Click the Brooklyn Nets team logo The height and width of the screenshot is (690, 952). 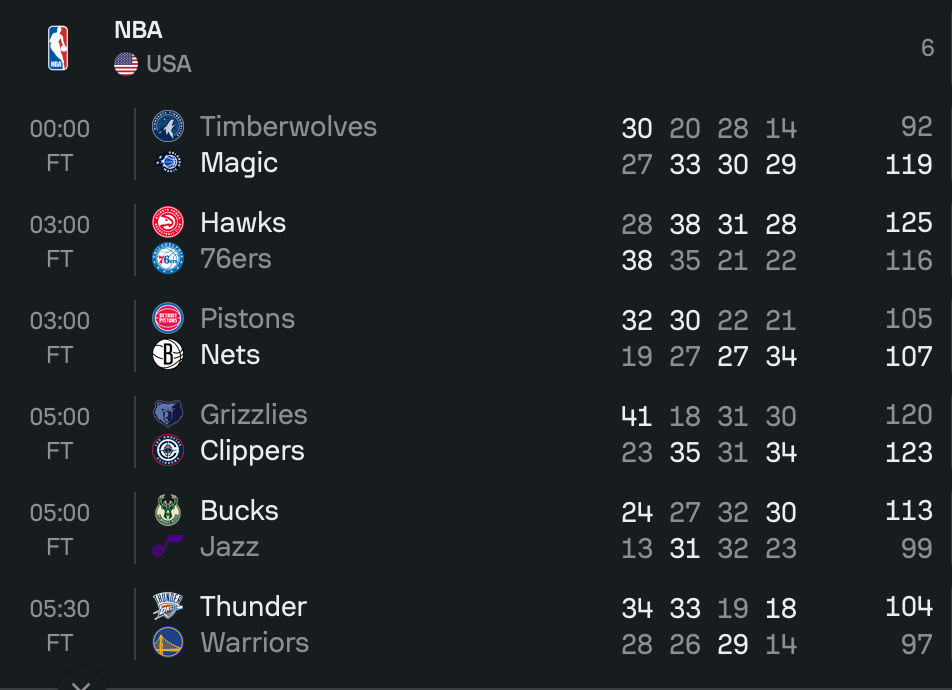(x=168, y=355)
